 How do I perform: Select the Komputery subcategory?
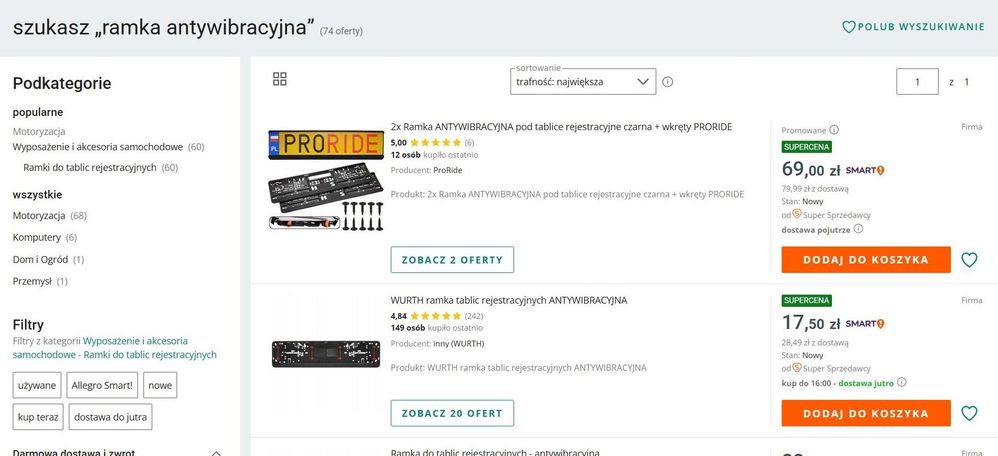[37, 237]
